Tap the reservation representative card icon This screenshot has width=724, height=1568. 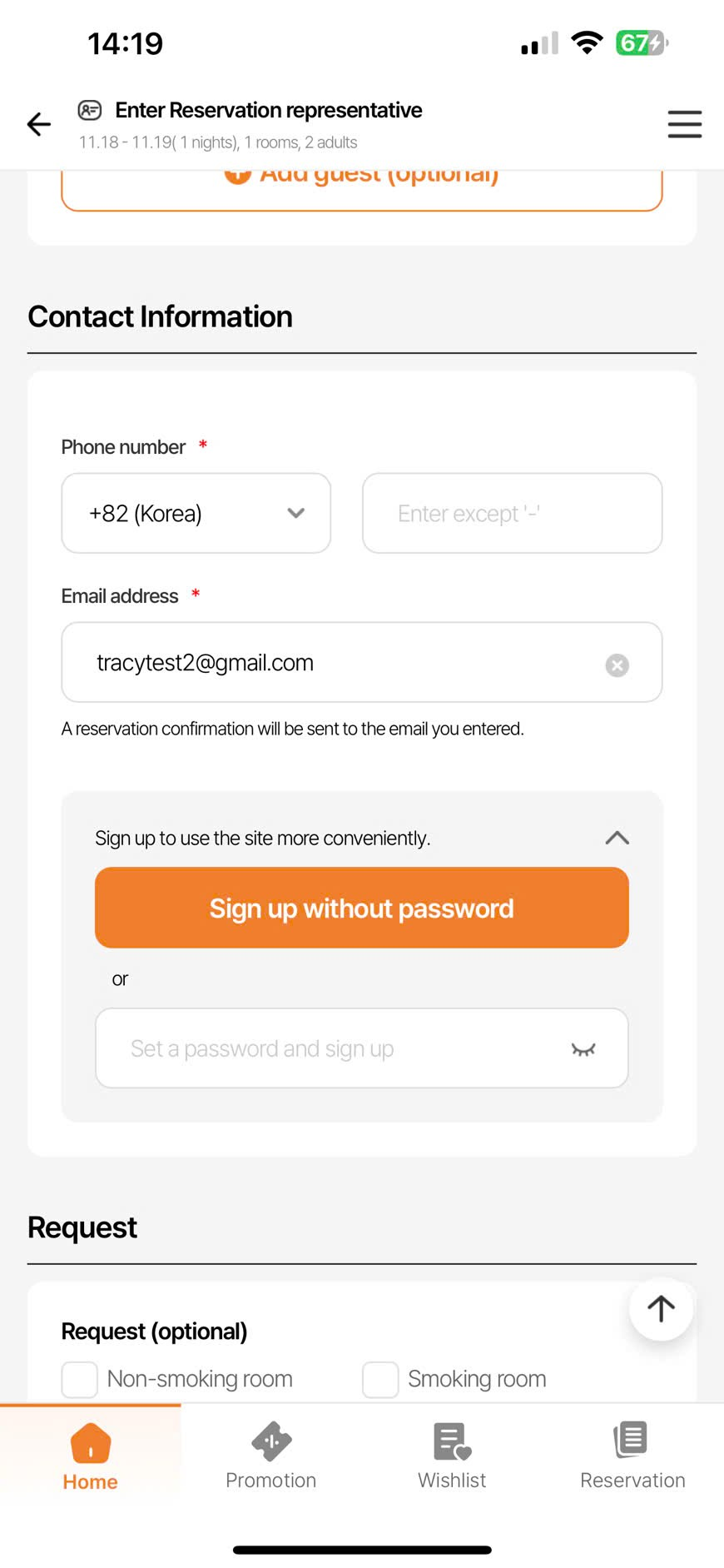tap(90, 110)
